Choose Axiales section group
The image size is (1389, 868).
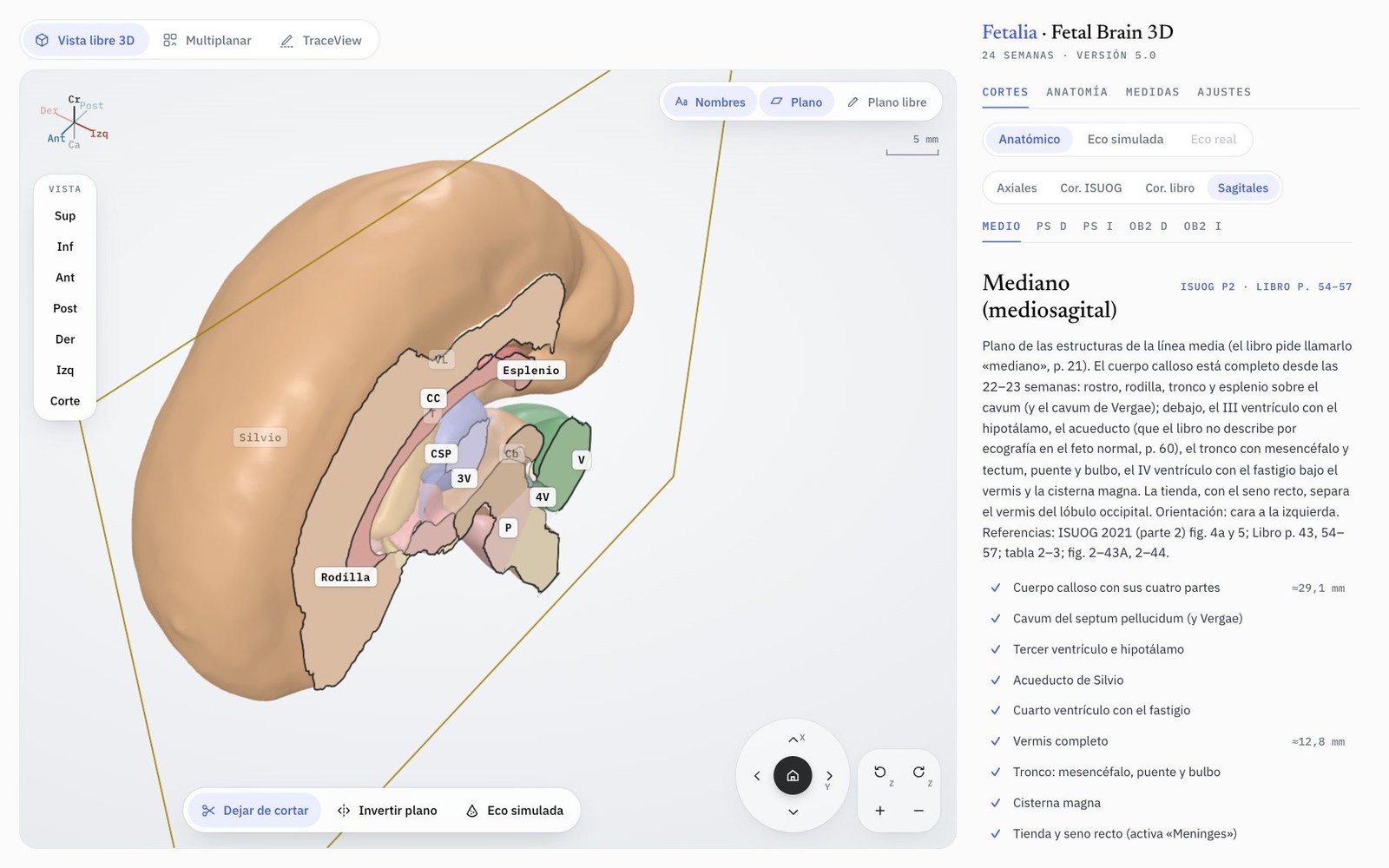pos(1017,188)
